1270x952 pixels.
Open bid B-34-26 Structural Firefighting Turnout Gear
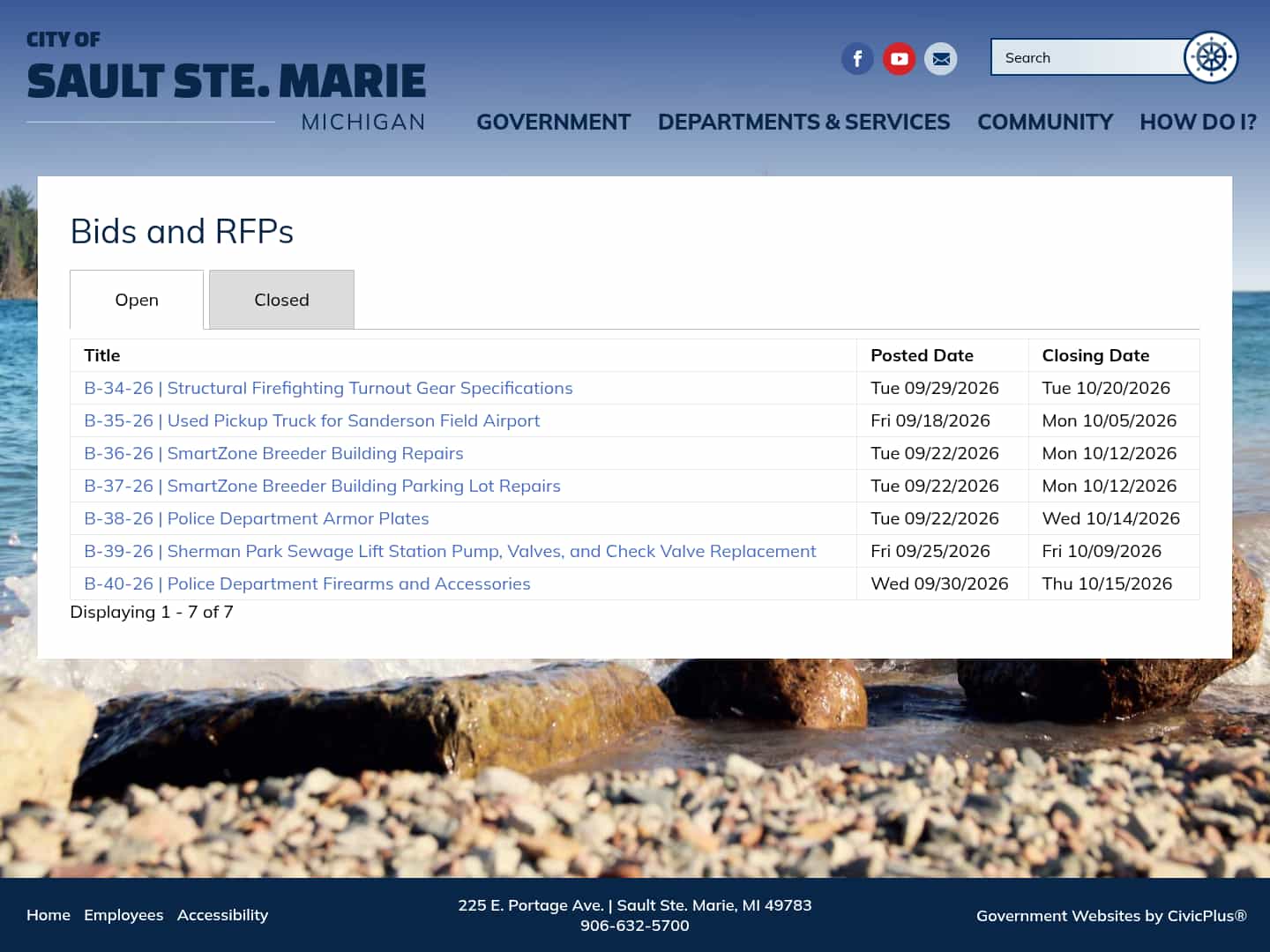pos(328,388)
